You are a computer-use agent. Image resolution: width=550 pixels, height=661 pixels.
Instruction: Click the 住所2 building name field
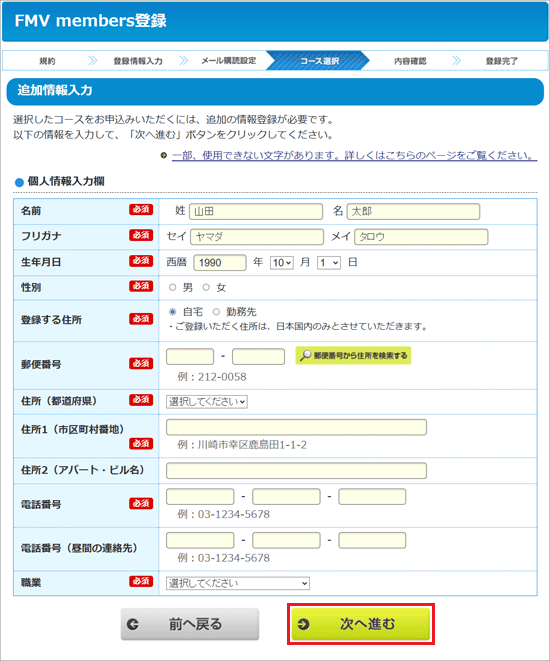coord(297,471)
